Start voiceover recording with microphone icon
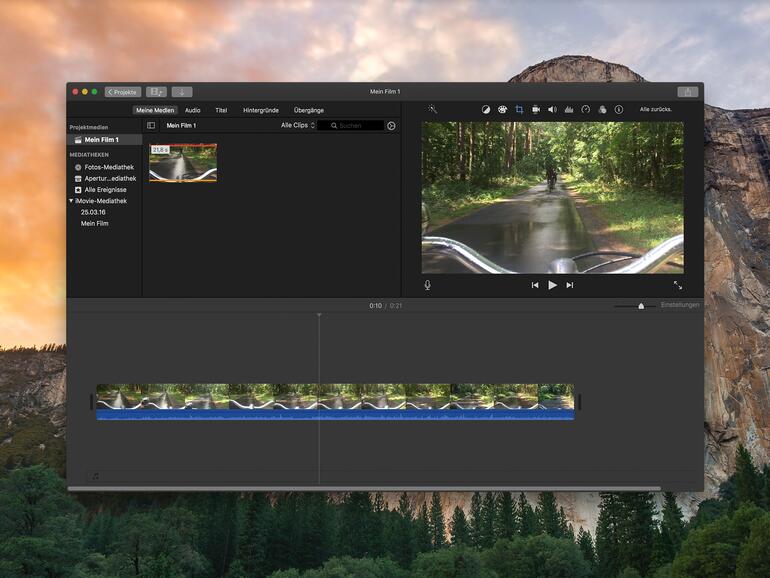 point(427,285)
